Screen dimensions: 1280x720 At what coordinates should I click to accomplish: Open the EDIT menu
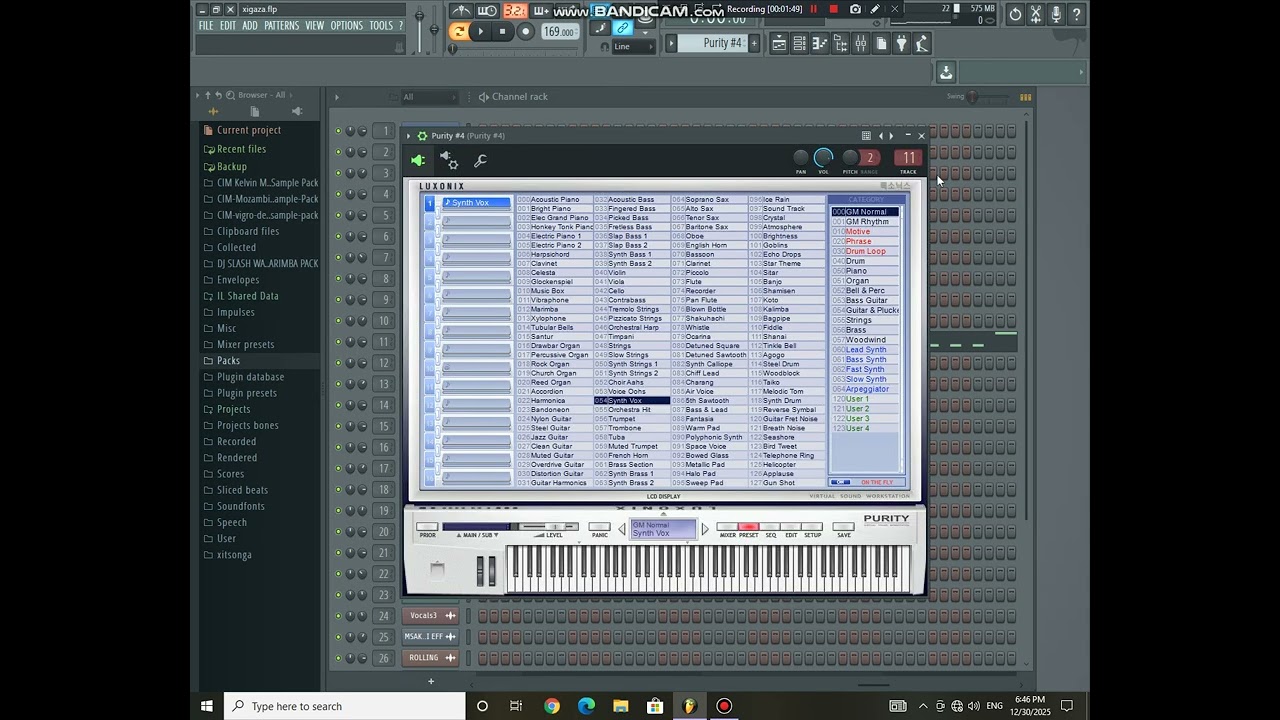coord(228,26)
